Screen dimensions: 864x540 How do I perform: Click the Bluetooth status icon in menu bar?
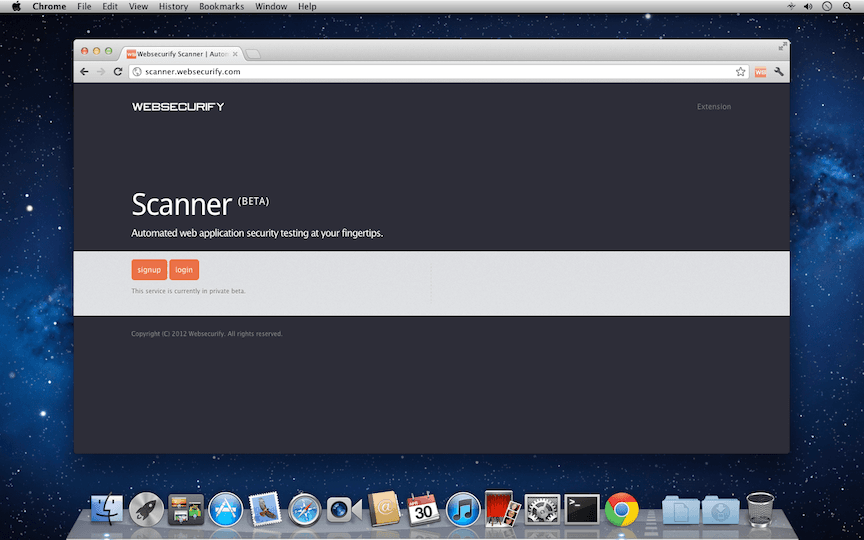(x=791, y=7)
